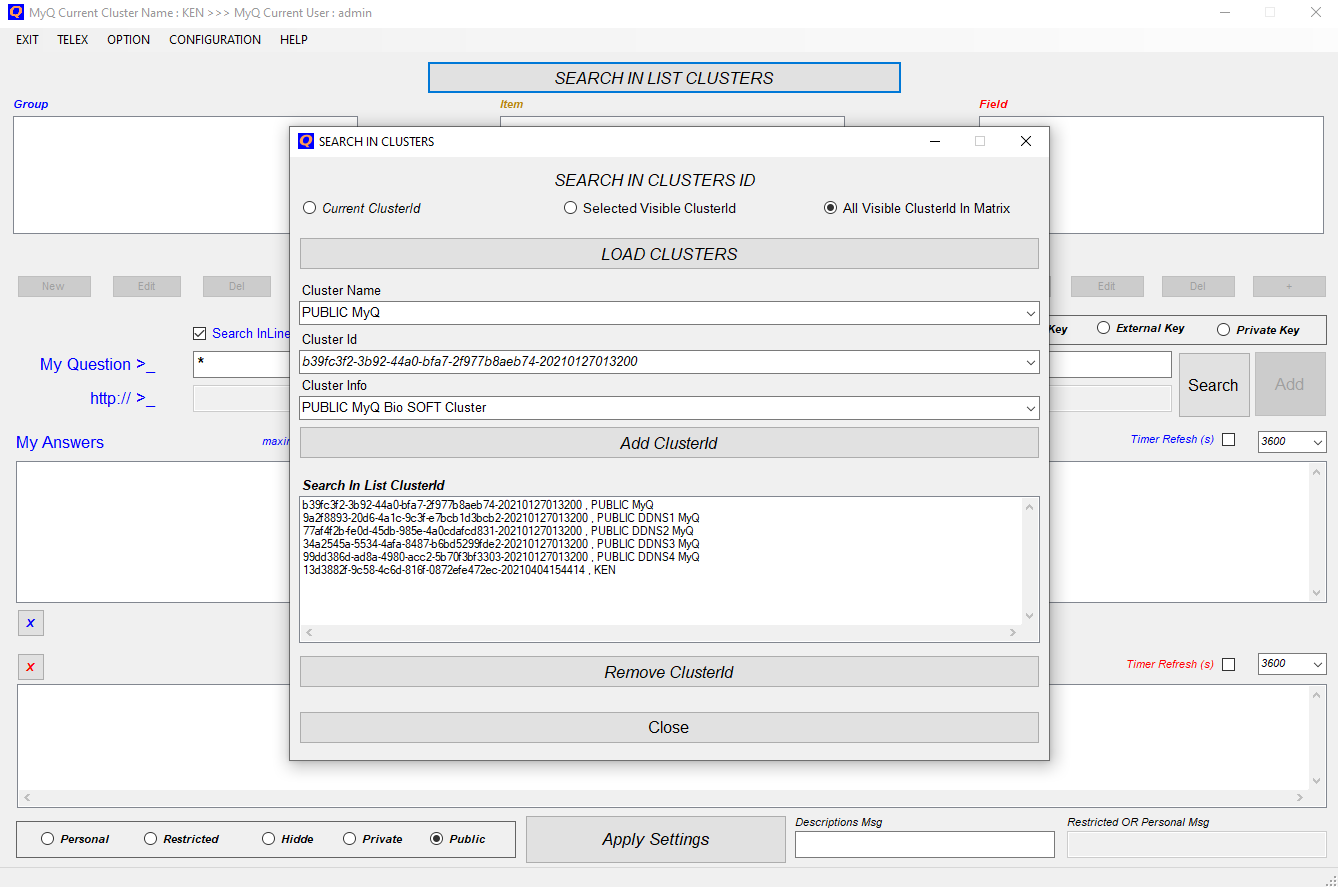Click the My Question input field
The width and height of the screenshot is (1338, 887).
241,364
